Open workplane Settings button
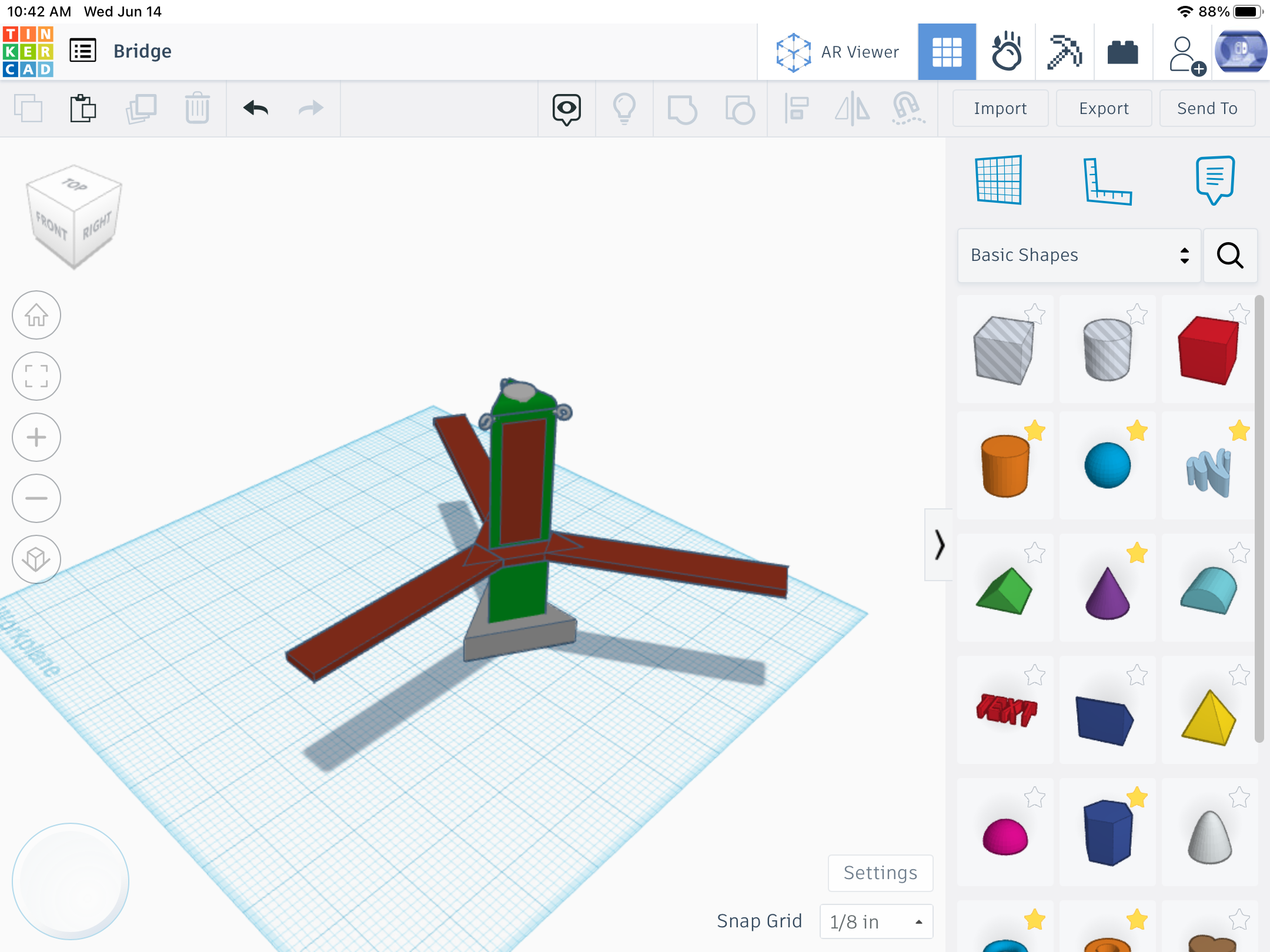This screenshot has height=952, width=1270. point(880,873)
